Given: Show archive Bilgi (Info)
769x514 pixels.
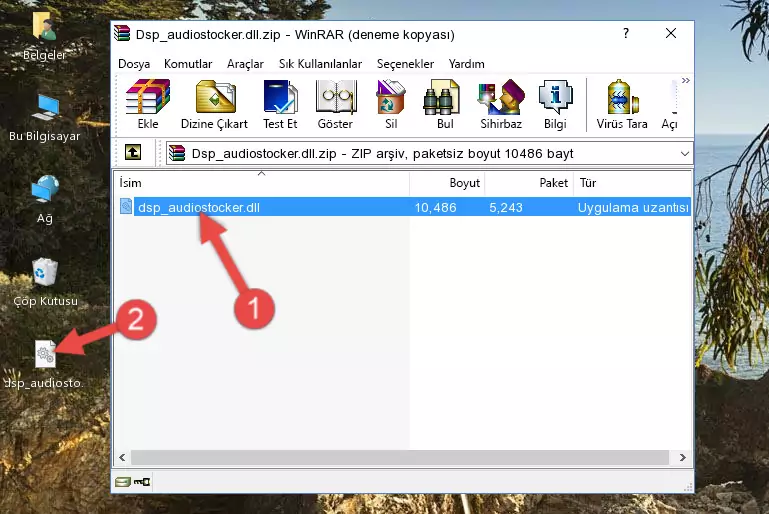Looking at the screenshot, I should click(555, 104).
